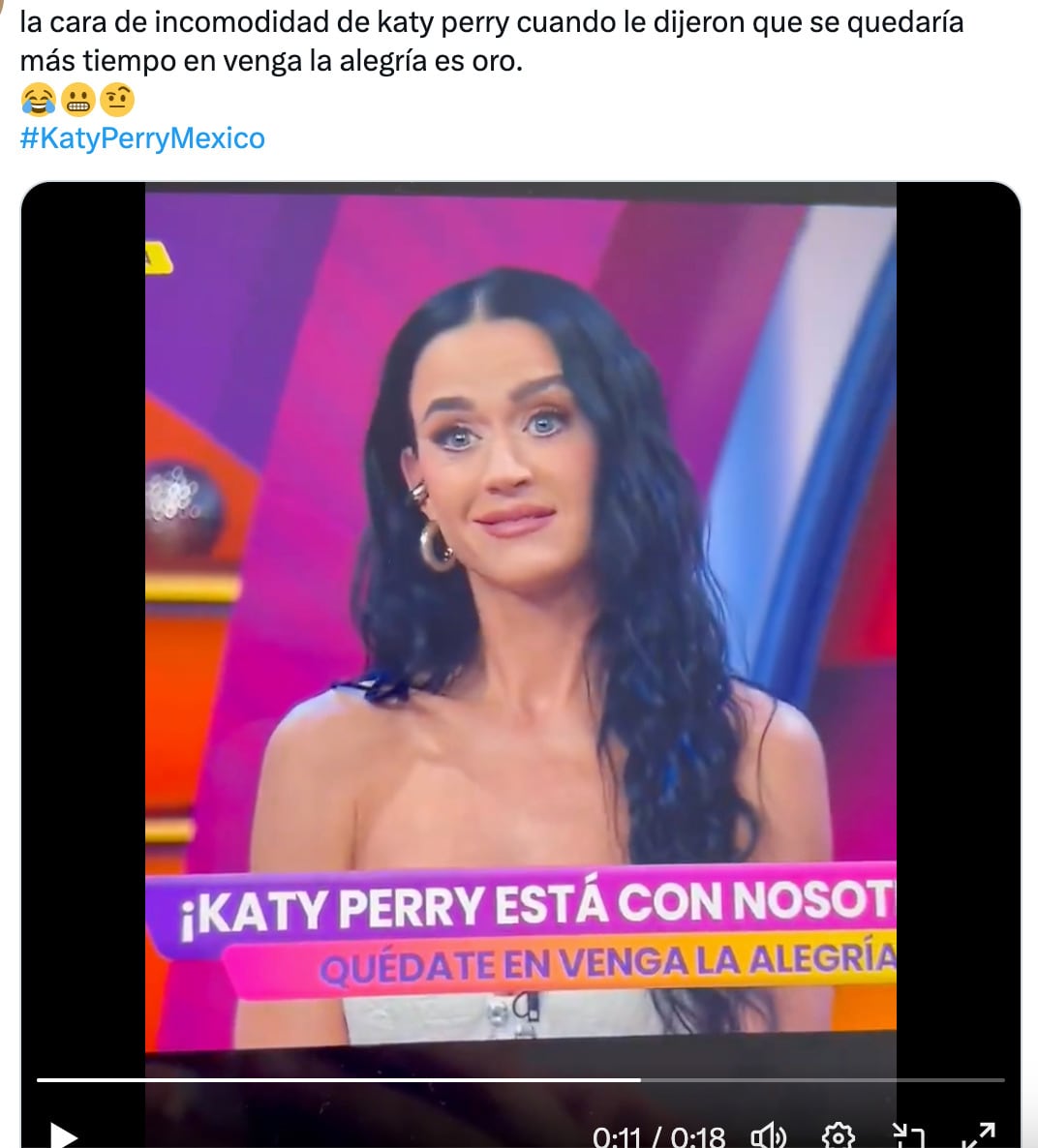
Task: Click the played part of progress bar
Action: coord(339,1080)
